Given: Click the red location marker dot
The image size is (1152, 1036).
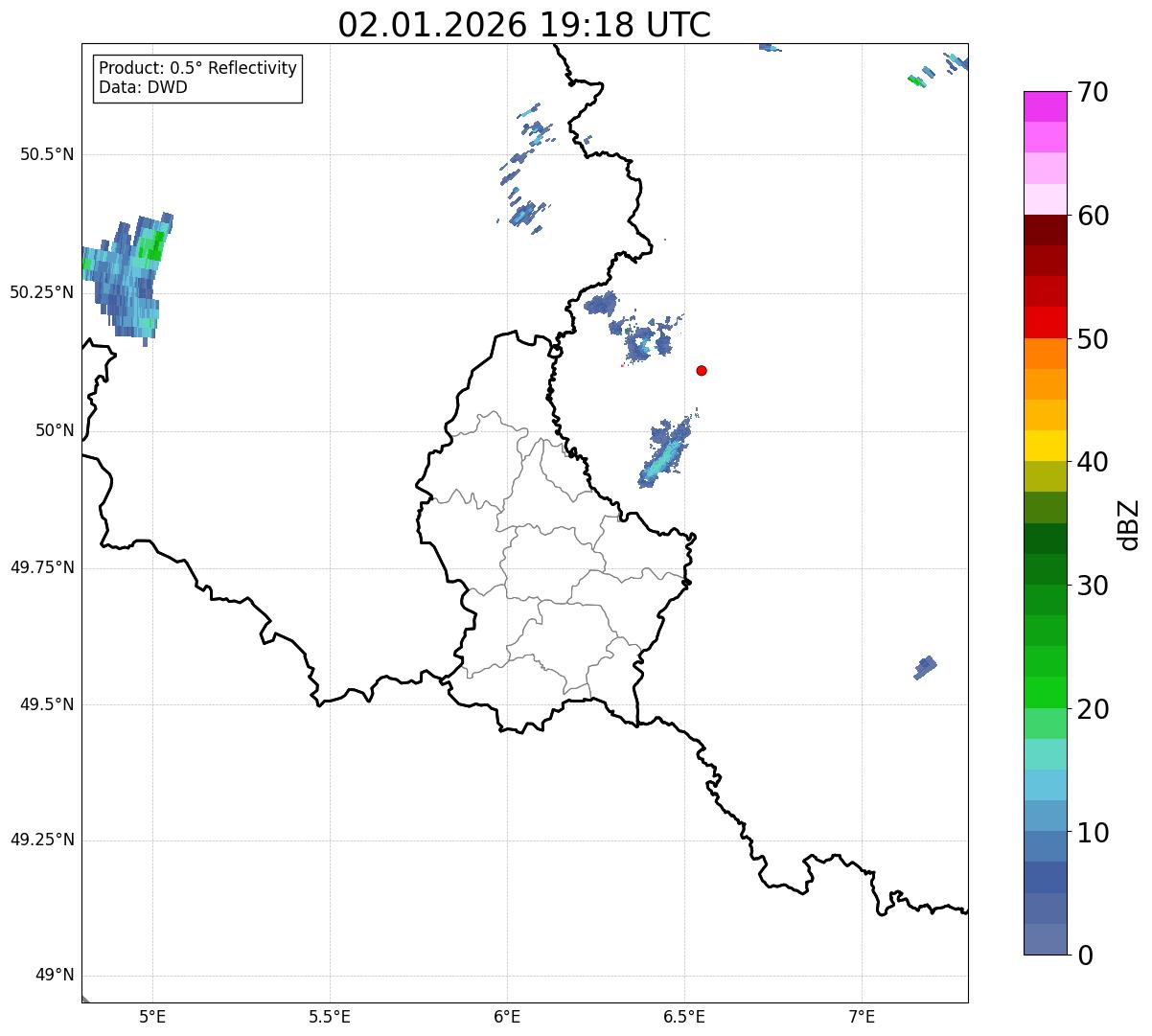Looking at the screenshot, I should [702, 370].
